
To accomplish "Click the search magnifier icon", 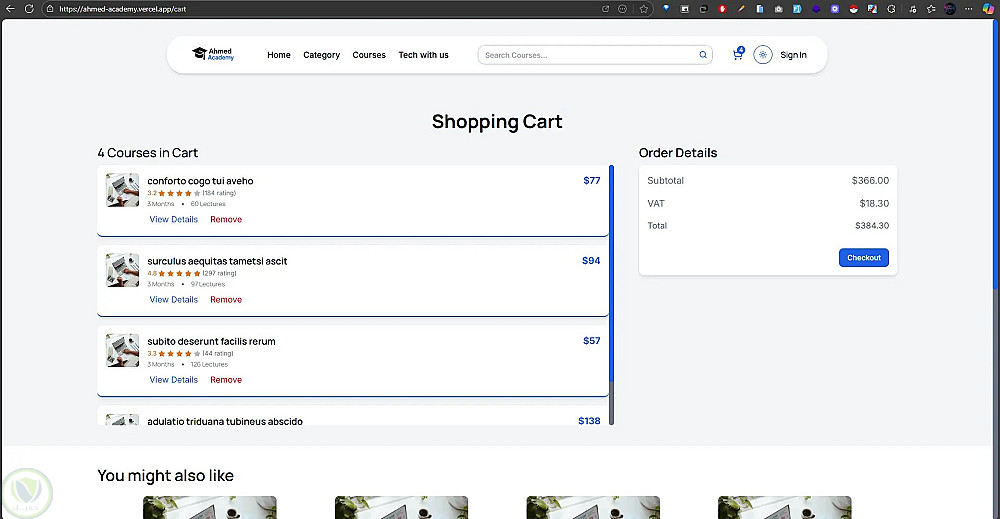I will tap(703, 55).
